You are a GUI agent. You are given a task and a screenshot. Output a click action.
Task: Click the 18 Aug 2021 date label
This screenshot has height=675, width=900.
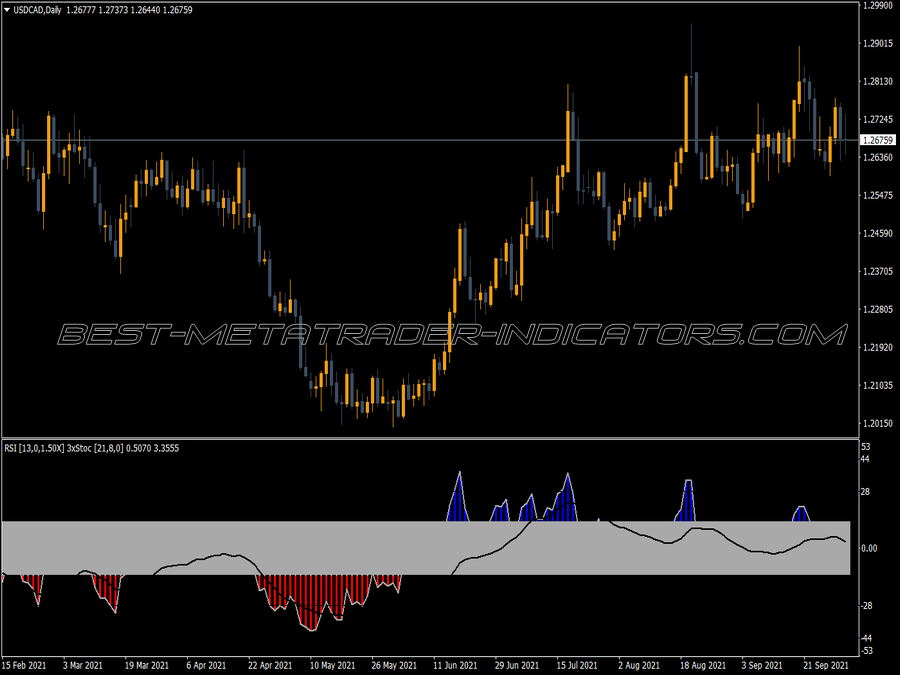tap(702, 665)
